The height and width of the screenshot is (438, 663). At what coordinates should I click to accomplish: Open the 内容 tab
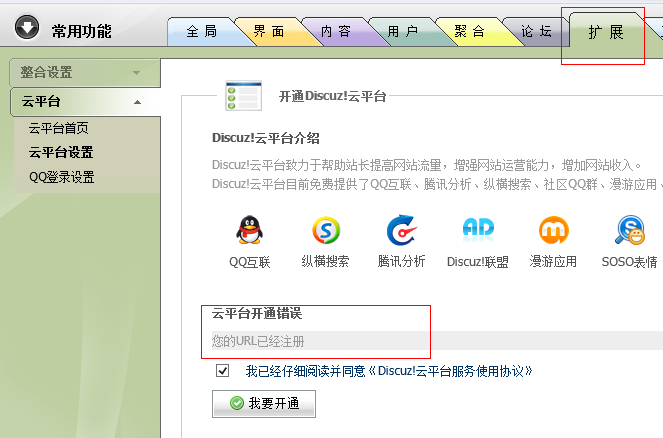336,31
